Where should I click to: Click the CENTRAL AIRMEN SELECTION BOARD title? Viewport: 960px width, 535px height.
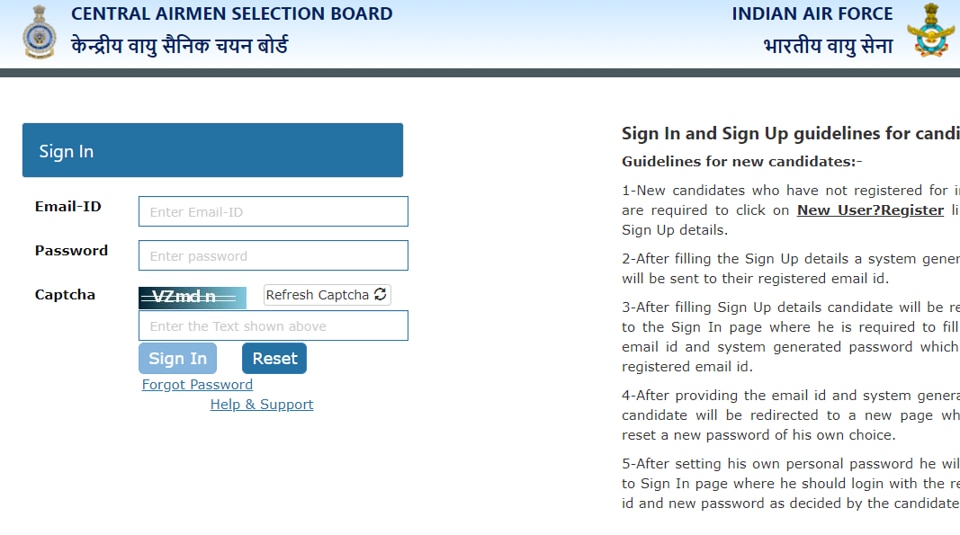pos(232,15)
